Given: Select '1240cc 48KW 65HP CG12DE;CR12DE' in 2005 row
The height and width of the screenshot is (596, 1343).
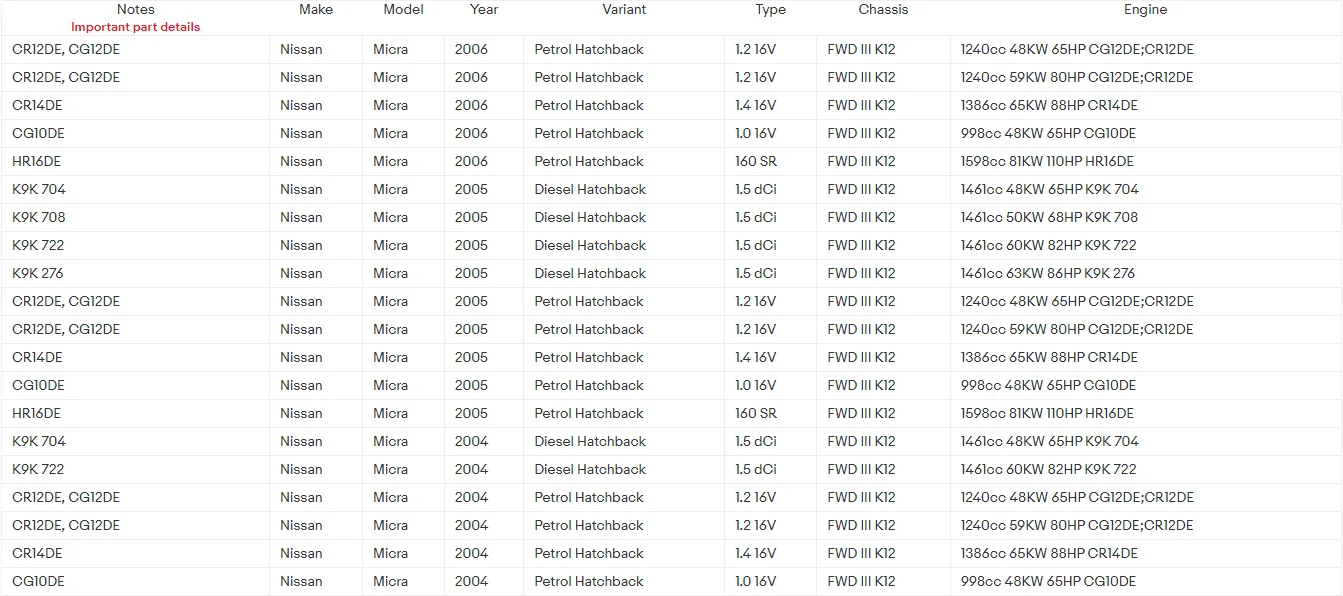Looking at the screenshot, I should click(1077, 301).
